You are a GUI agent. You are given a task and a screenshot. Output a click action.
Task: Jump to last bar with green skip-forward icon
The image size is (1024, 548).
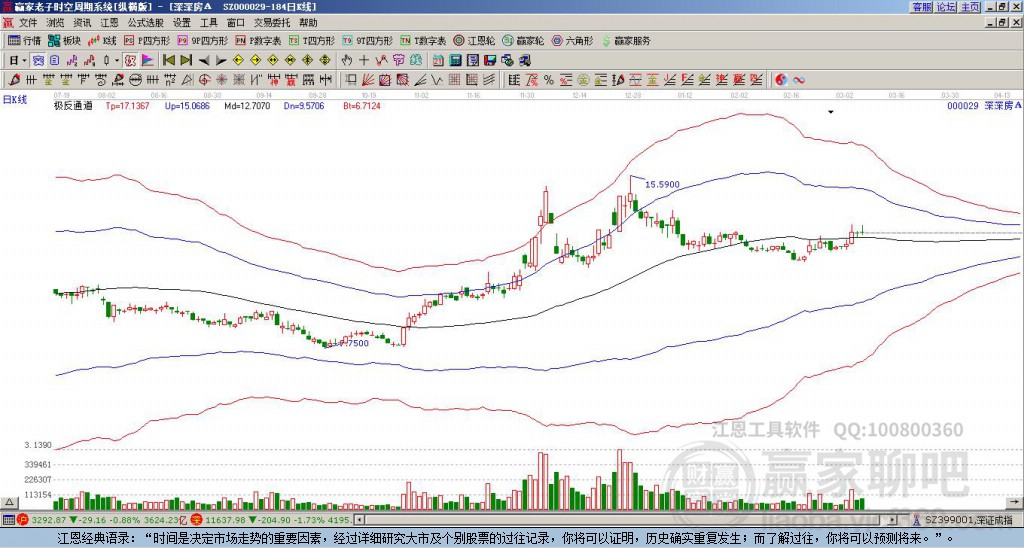click(186, 61)
